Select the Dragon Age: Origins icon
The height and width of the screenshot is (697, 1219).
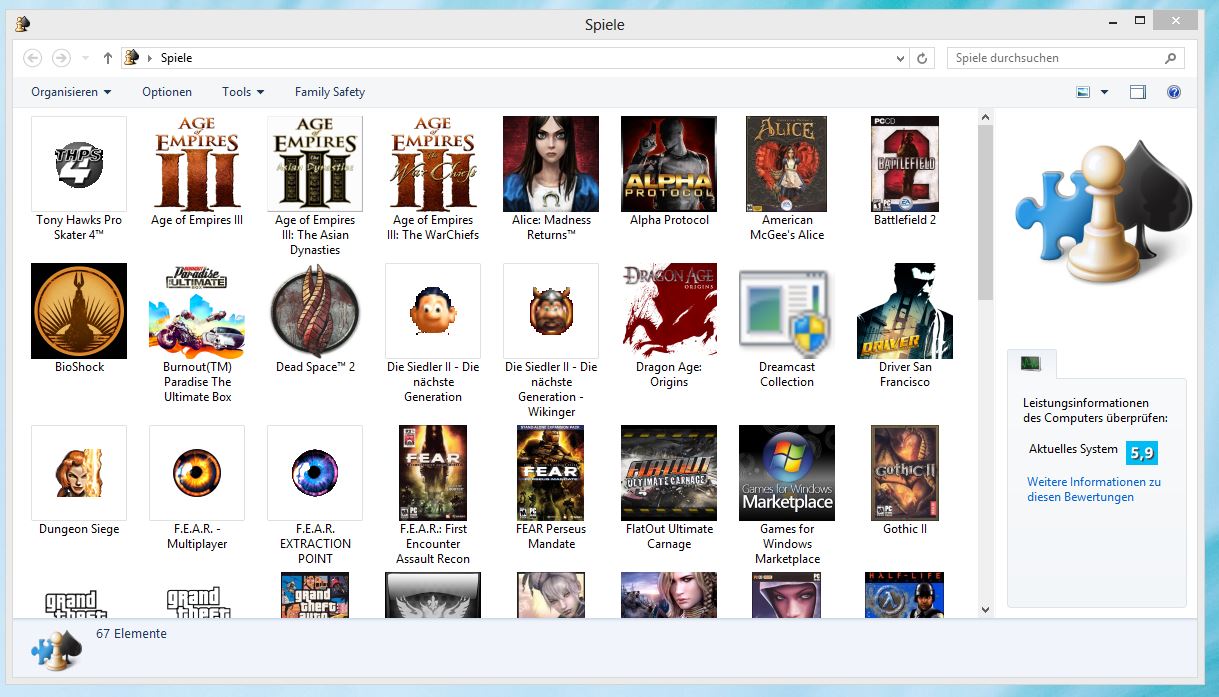pos(669,310)
